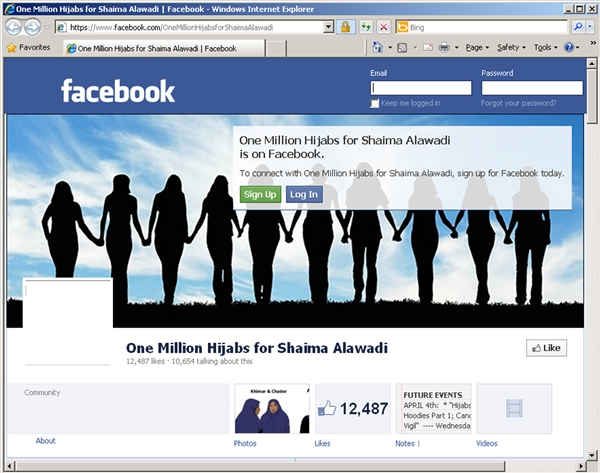Click the Password input field

532,88
